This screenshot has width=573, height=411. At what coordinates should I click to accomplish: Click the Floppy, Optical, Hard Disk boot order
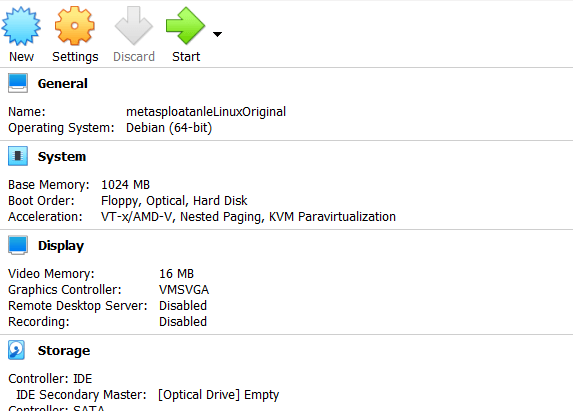(174, 201)
